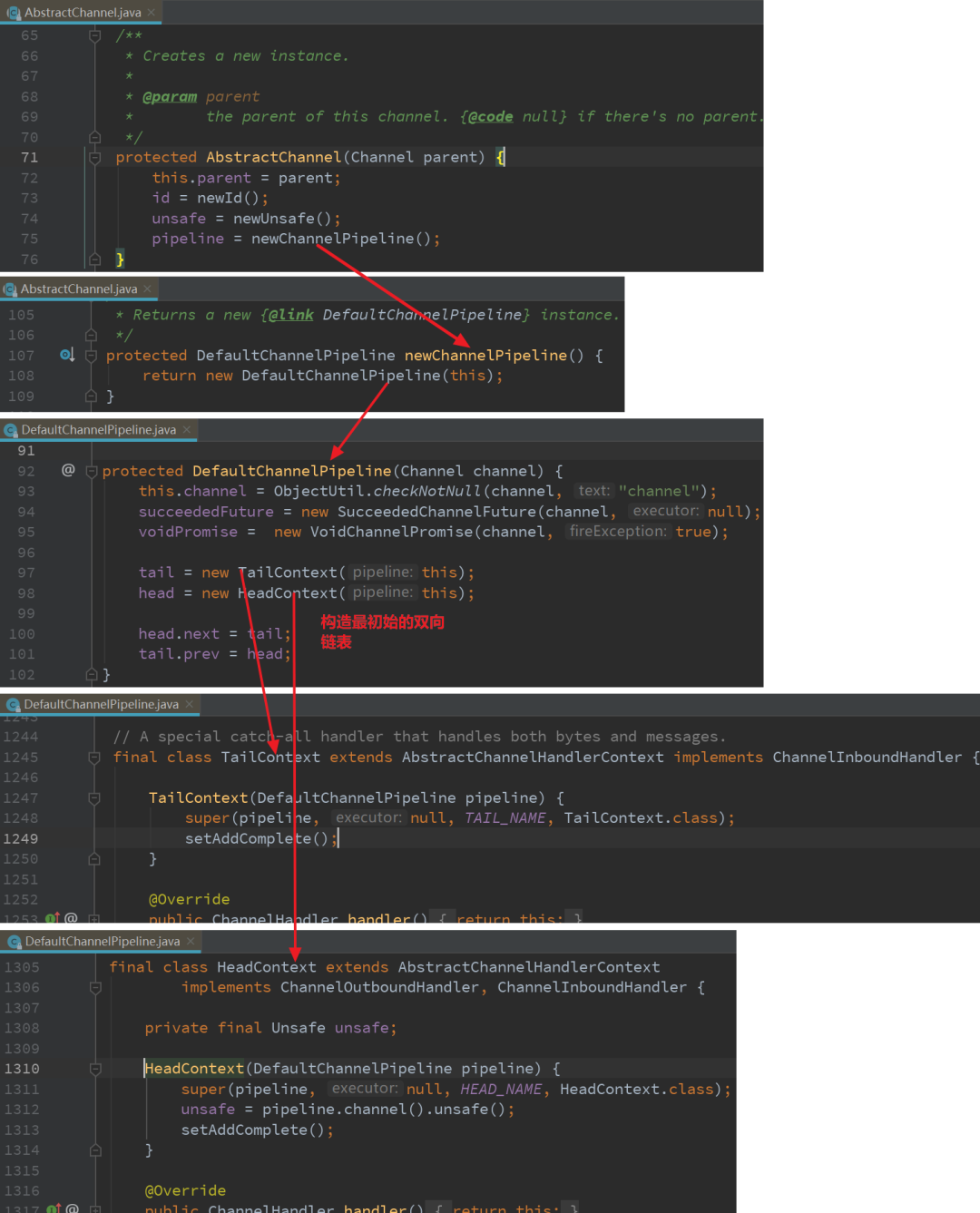Select the AbstractChannel.java tab above line 65
Screen dimensions: 980x1213
(x=82, y=13)
